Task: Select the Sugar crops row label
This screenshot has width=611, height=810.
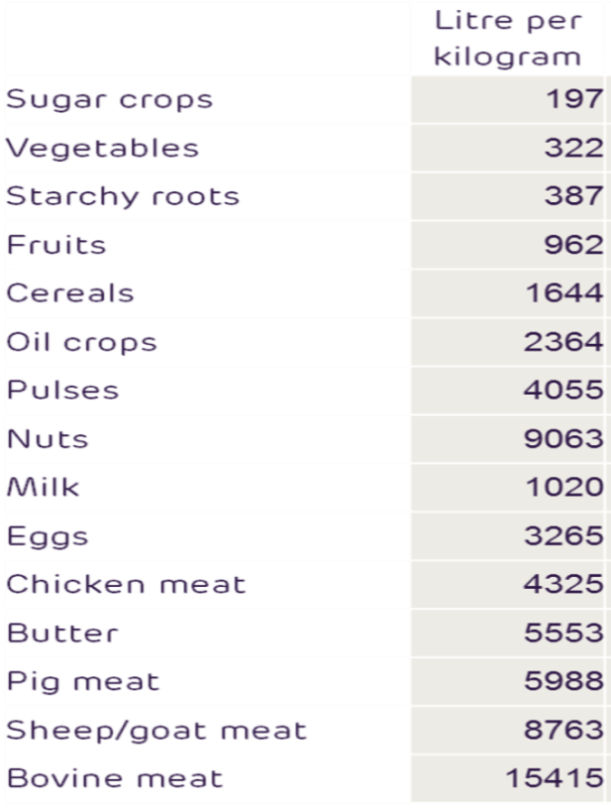Action: click(109, 100)
